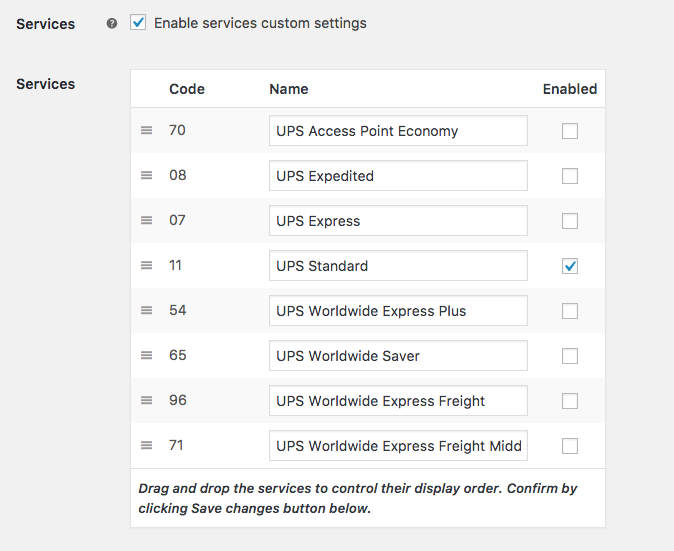Click the drag handle for code 96 row

[147, 401]
